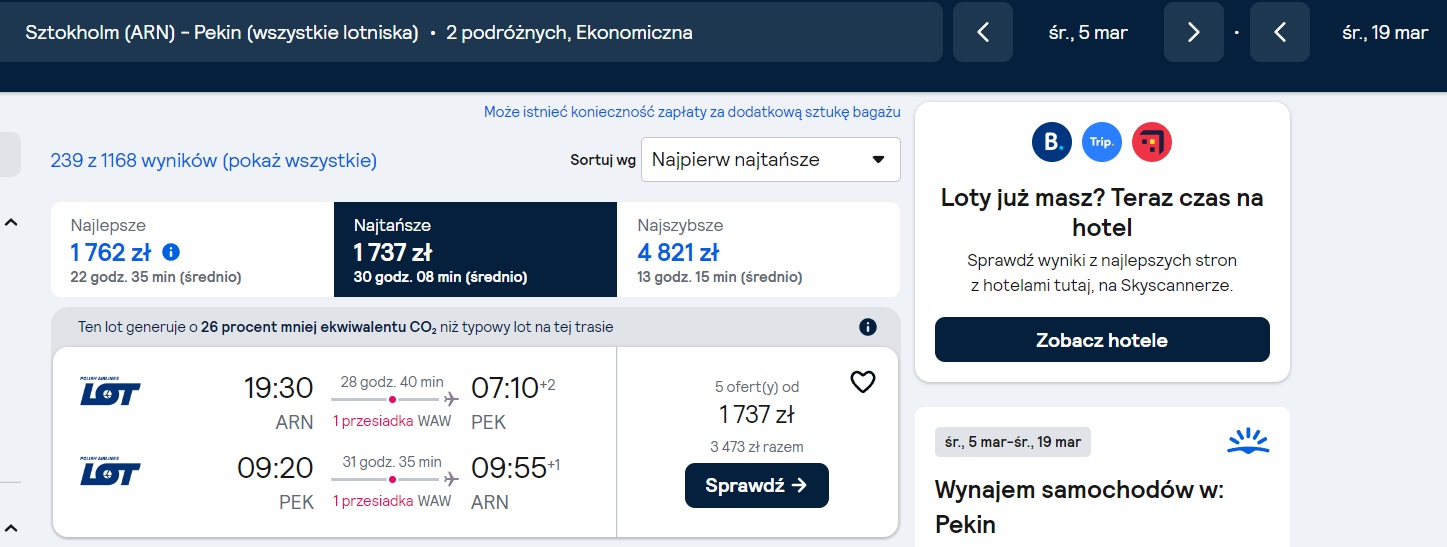Select the Najlepsze tab
The height and width of the screenshot is (547, 1447).
click(x=192, y=250)
